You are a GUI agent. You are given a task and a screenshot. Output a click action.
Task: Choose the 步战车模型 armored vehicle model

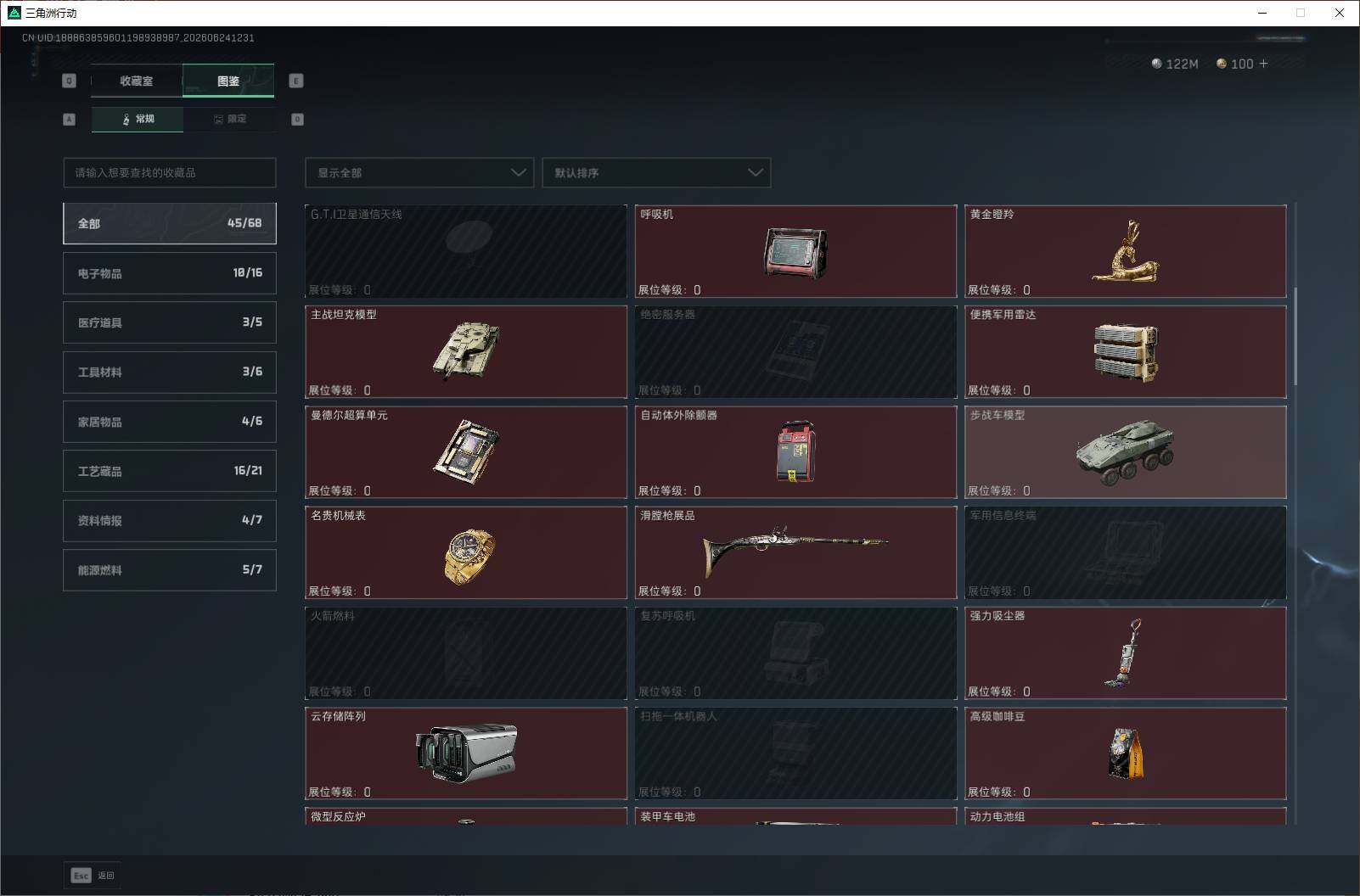pos(1125,452)
